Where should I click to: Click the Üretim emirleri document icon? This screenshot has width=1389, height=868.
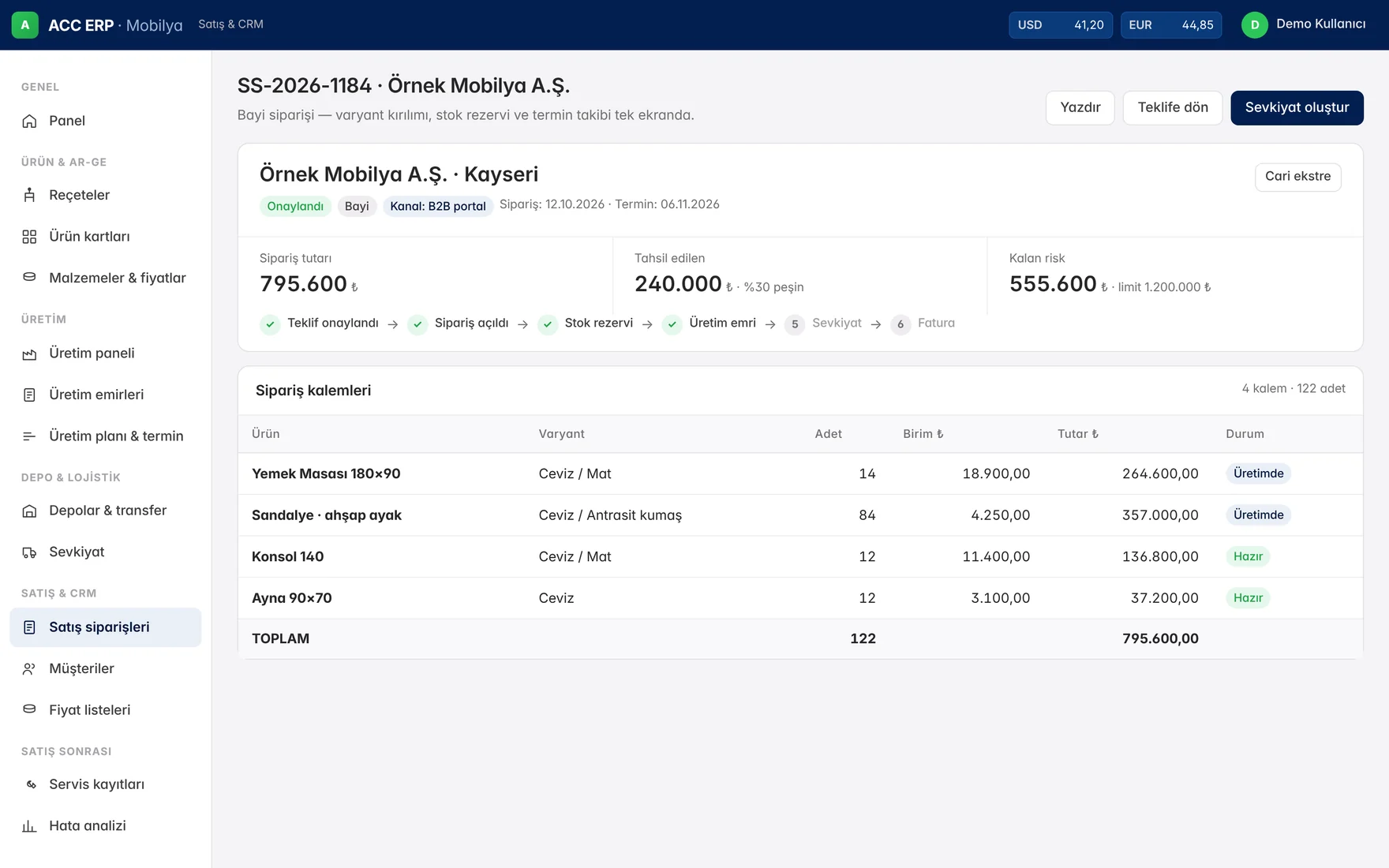pyautogui.click(x=29, y=395)
